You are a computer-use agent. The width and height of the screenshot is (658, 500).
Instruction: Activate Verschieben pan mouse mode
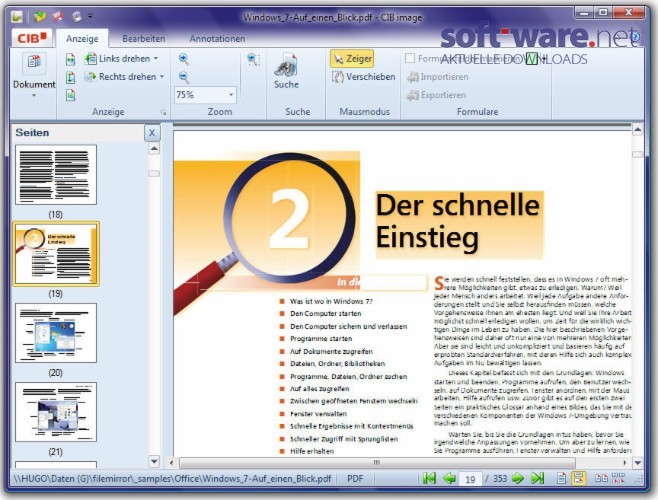coord(363,77)
